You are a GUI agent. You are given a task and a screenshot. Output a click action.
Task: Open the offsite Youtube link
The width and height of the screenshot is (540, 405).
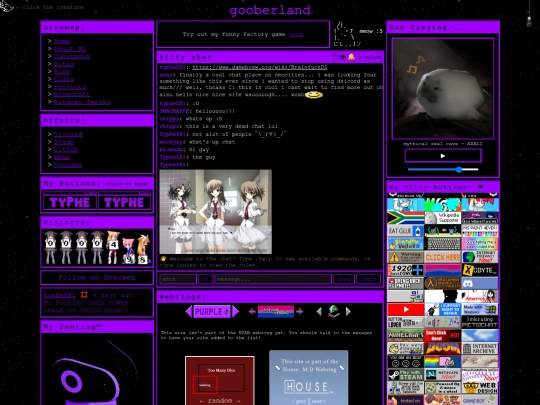point(68,165)
